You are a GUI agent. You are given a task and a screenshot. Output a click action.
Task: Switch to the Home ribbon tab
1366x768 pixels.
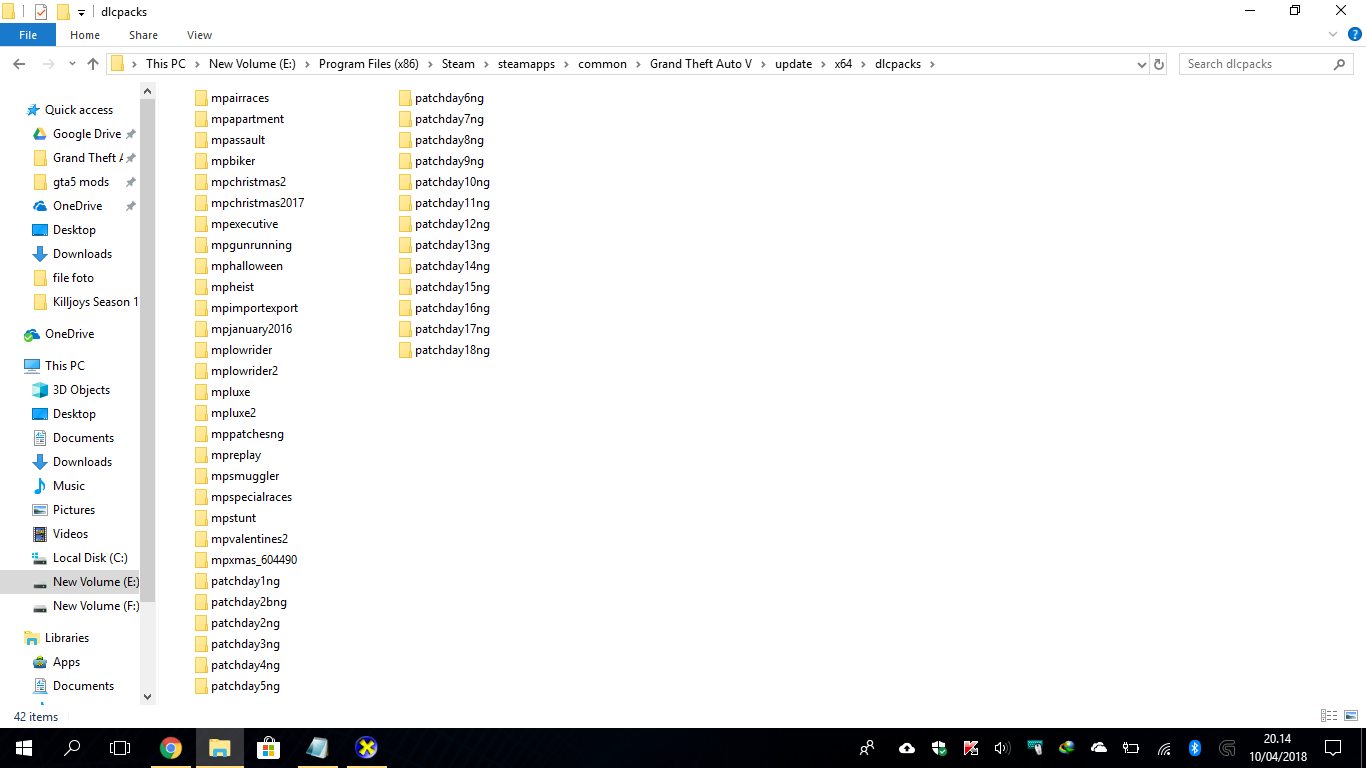(85, 35)
